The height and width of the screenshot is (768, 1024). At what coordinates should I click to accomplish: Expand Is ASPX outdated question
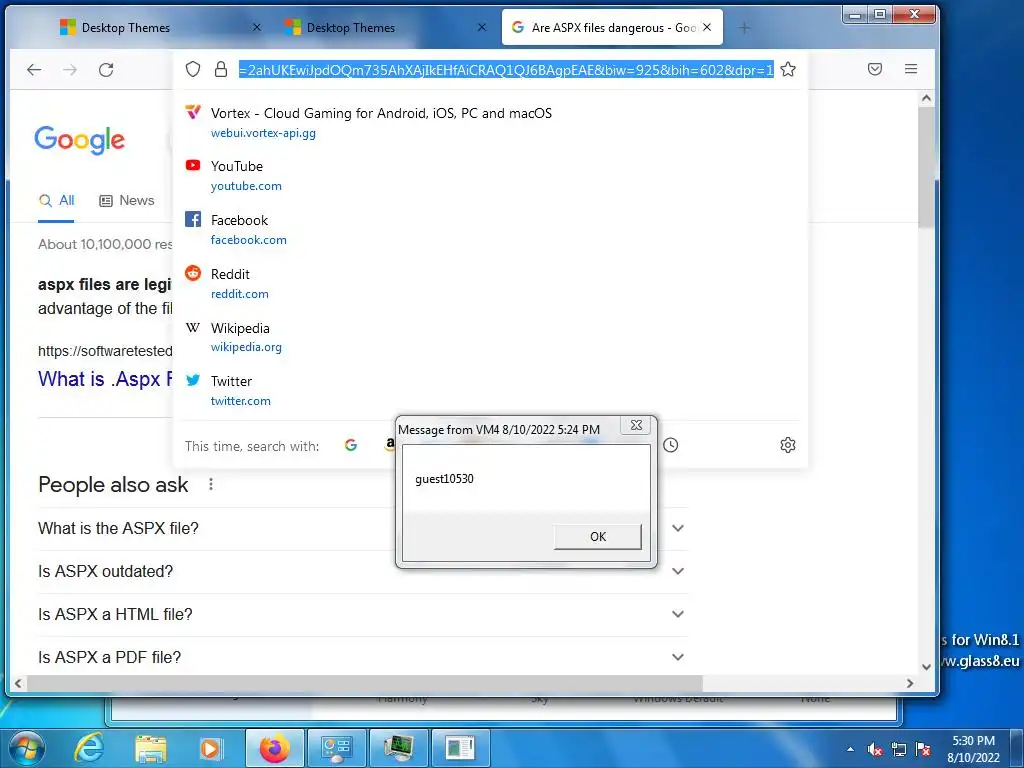(362, 571)
